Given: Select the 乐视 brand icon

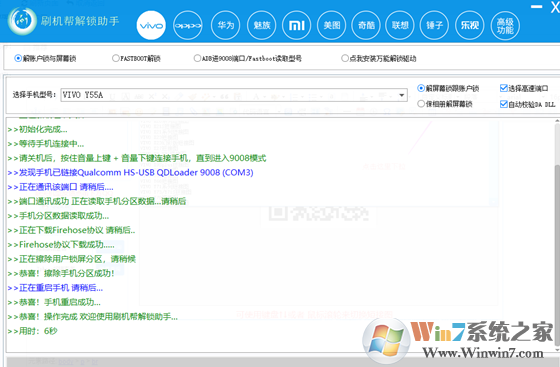Looking at the screenshot, I should 470,25.
